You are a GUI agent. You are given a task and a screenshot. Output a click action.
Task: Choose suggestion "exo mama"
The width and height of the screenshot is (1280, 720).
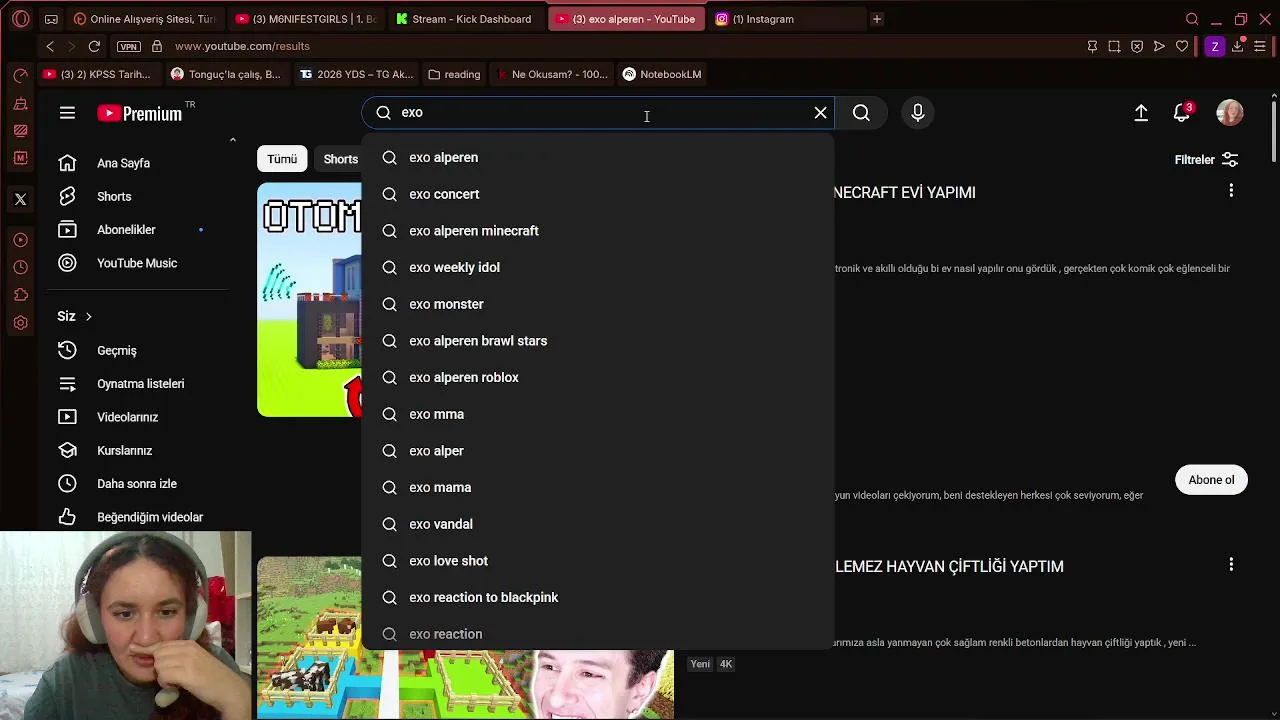(598, 488)
